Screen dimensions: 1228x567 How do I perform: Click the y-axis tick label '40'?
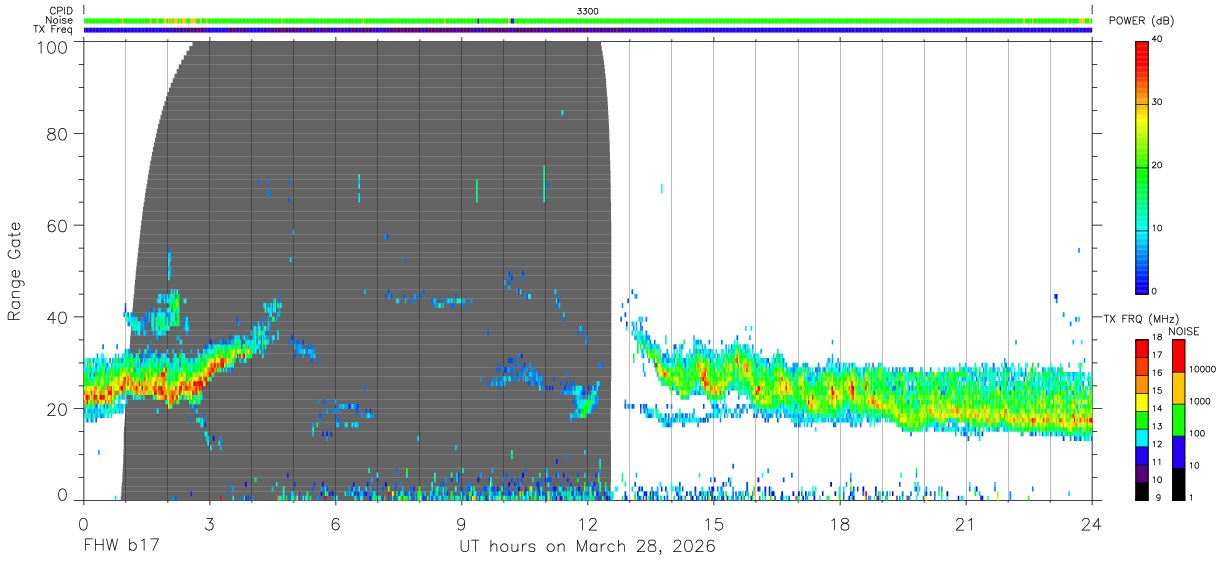pos(58,318)
